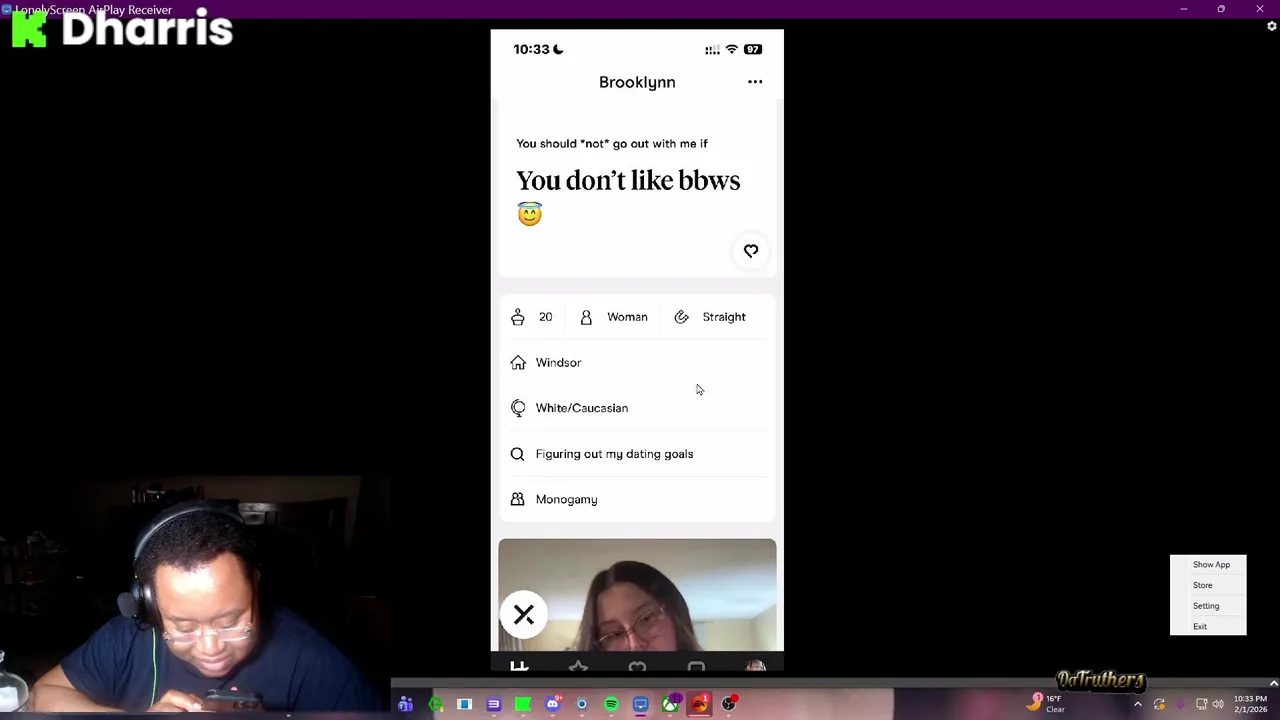Like the prompt with the heart button
1280x720 pixels.
coord(751,251)
